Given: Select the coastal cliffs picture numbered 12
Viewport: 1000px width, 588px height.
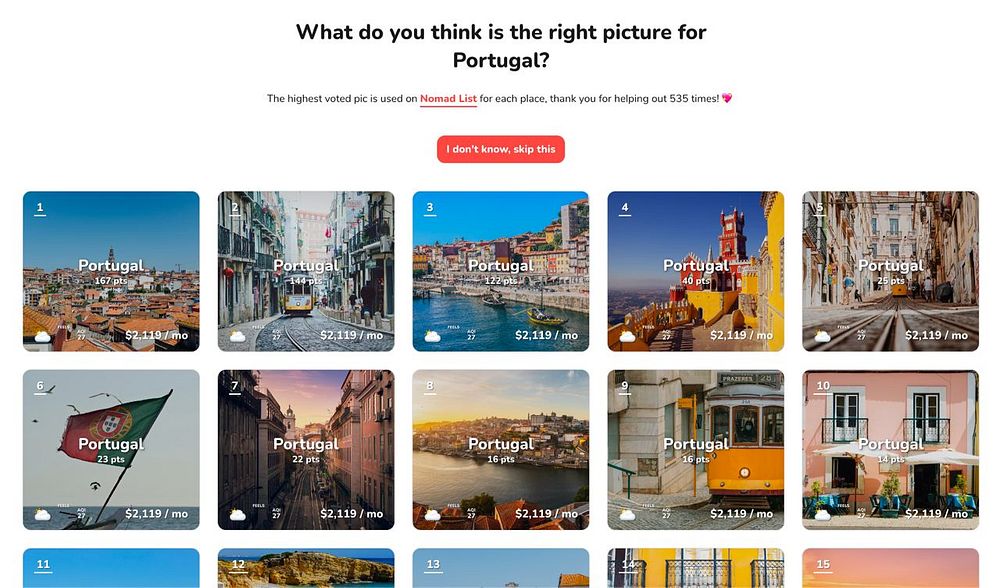Looking at the screenshot, I should [306, 568].
